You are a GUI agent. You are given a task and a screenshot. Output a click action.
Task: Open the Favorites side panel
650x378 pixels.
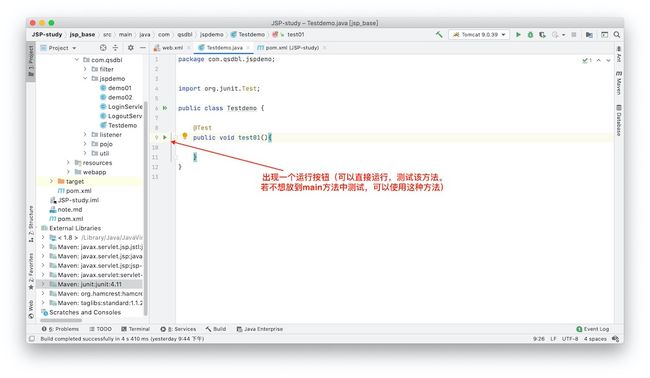tap(31, 271)
